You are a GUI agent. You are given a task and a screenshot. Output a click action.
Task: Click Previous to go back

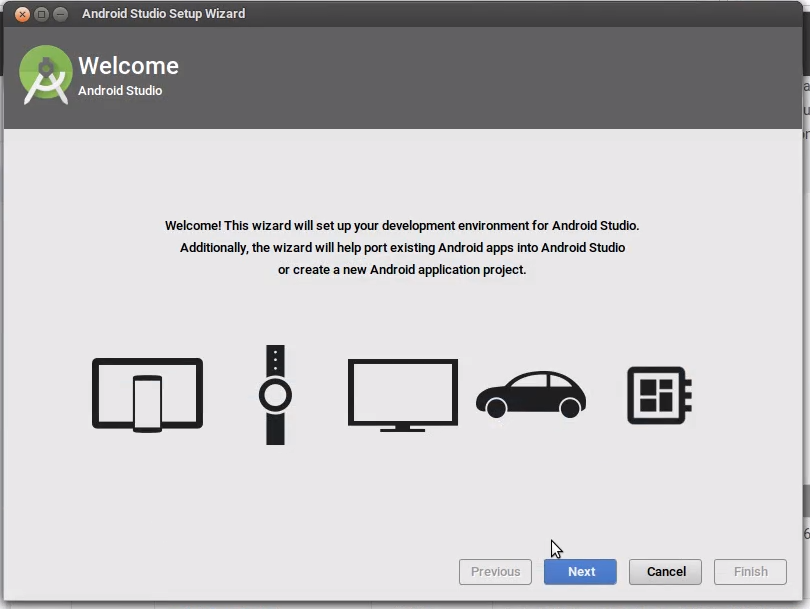[x=495, y=572]
